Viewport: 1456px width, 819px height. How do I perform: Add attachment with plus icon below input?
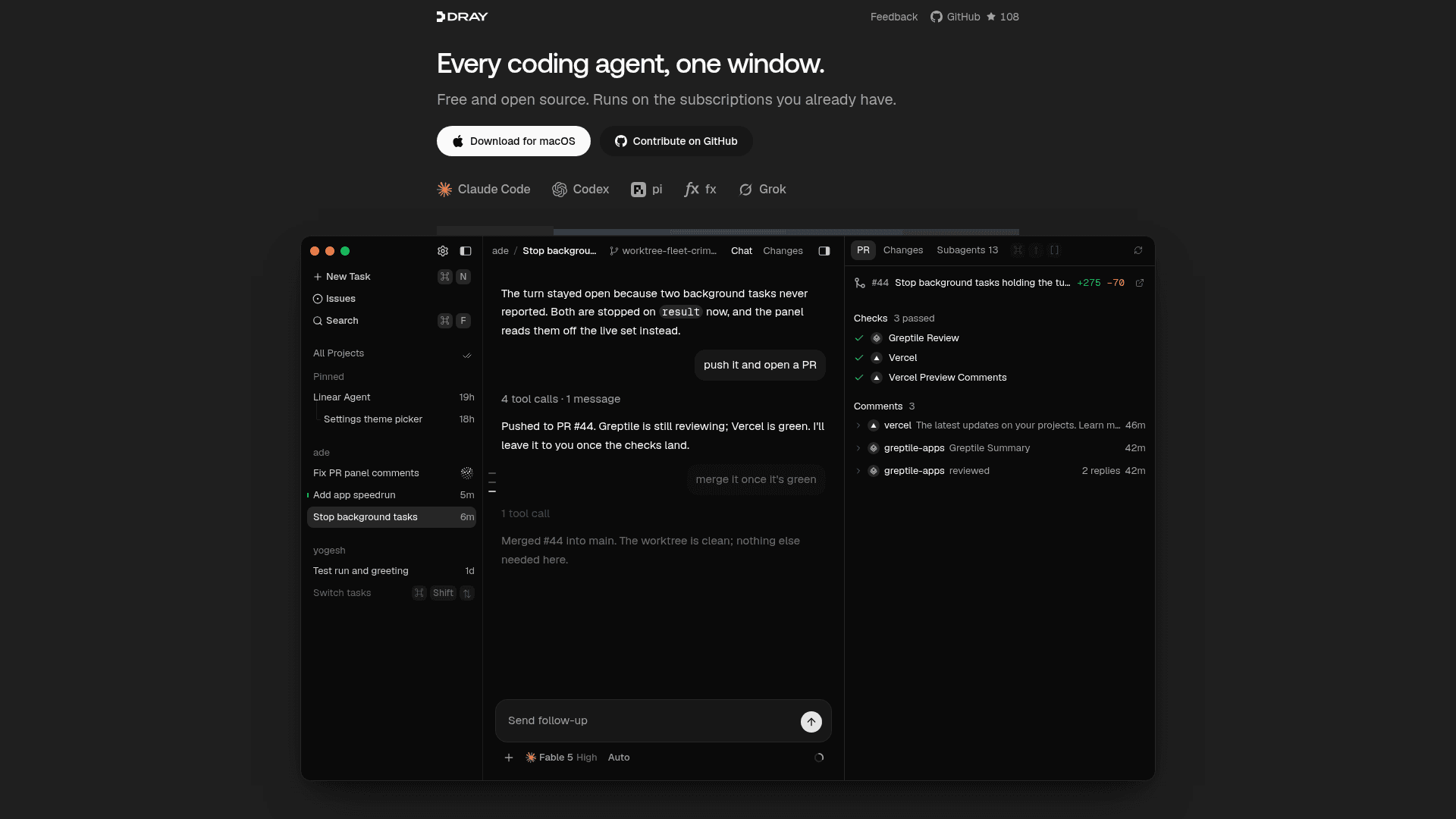click(x=509, y=758)
